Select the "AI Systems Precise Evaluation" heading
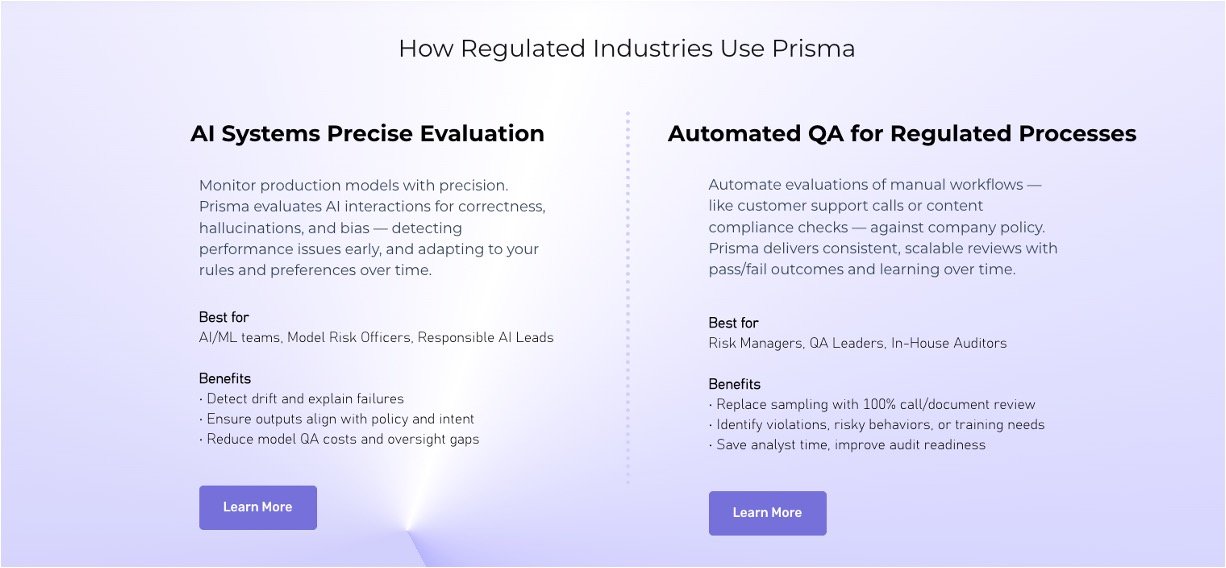This screenshot has width=1226, height=568. click(x=367, y=134)
